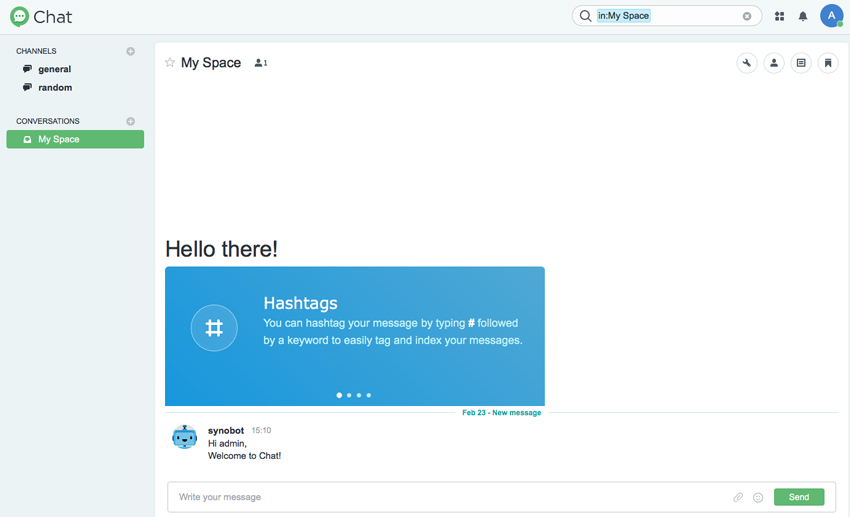Open the post list icon
The image size is (850, 517).
[801, 63]
